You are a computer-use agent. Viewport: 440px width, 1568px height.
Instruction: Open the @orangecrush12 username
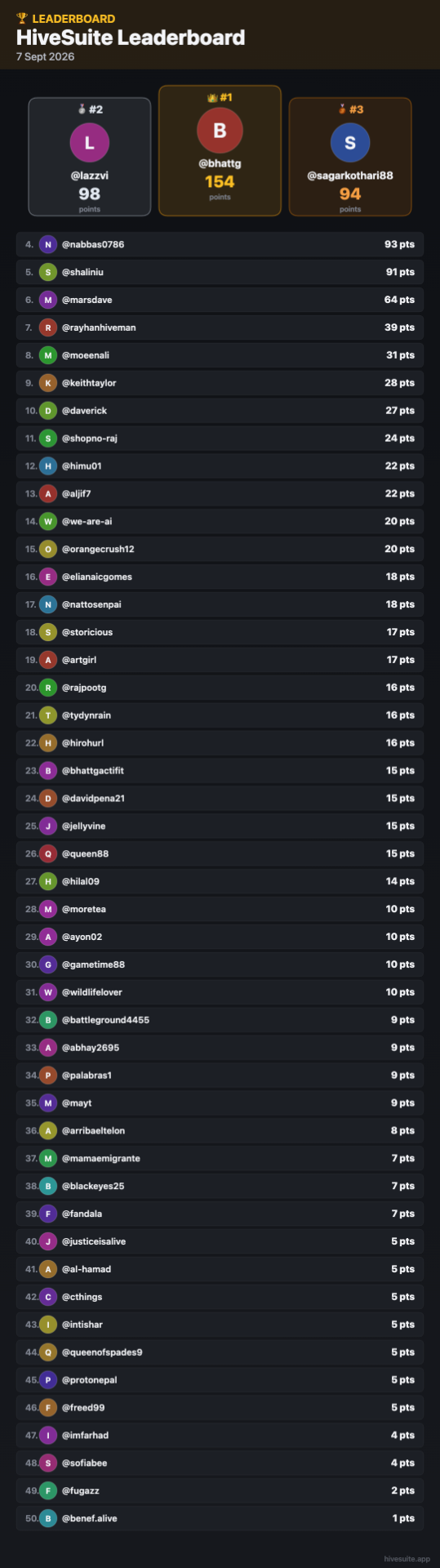(x=98, y=549)
